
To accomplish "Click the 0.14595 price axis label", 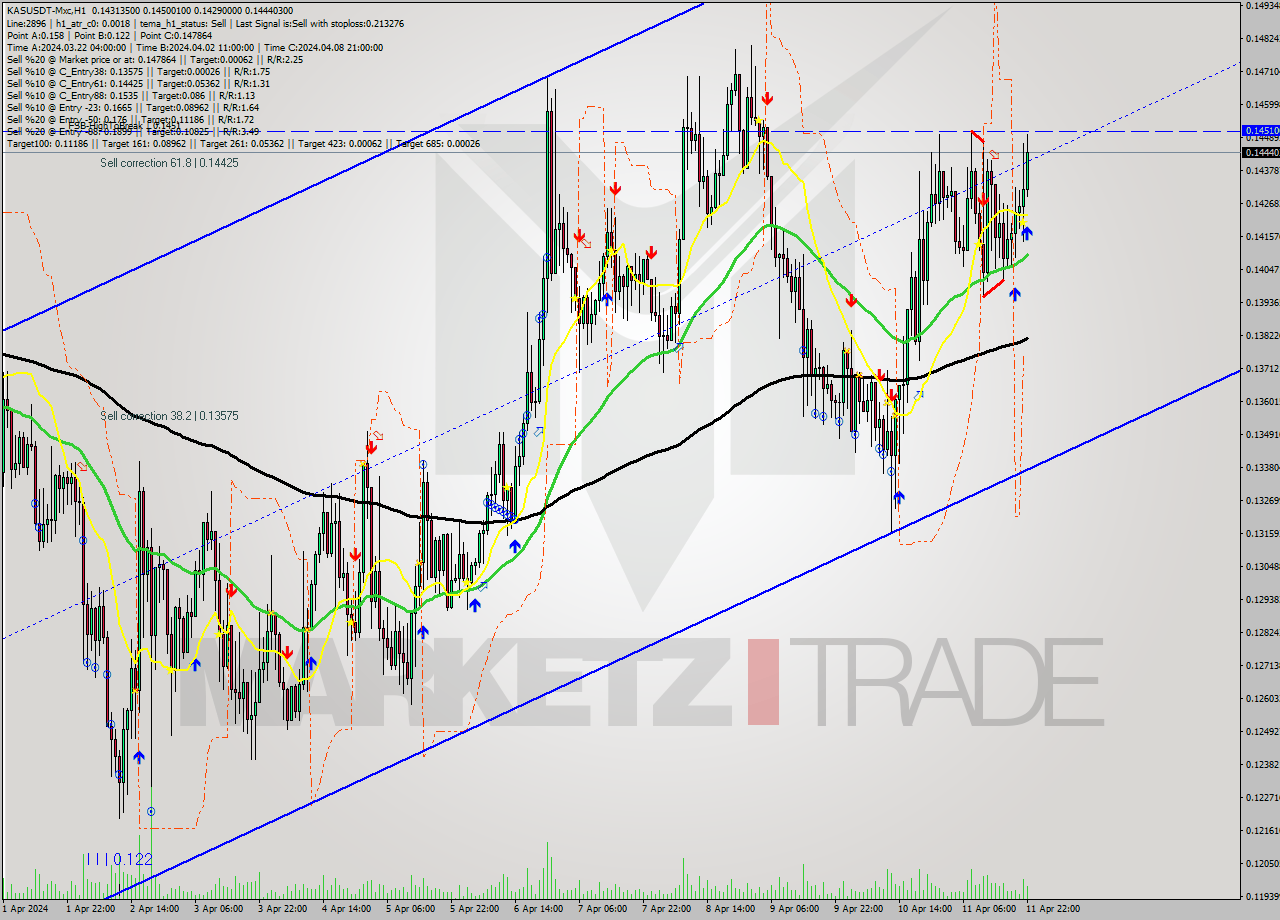I will pos(1261,104).
